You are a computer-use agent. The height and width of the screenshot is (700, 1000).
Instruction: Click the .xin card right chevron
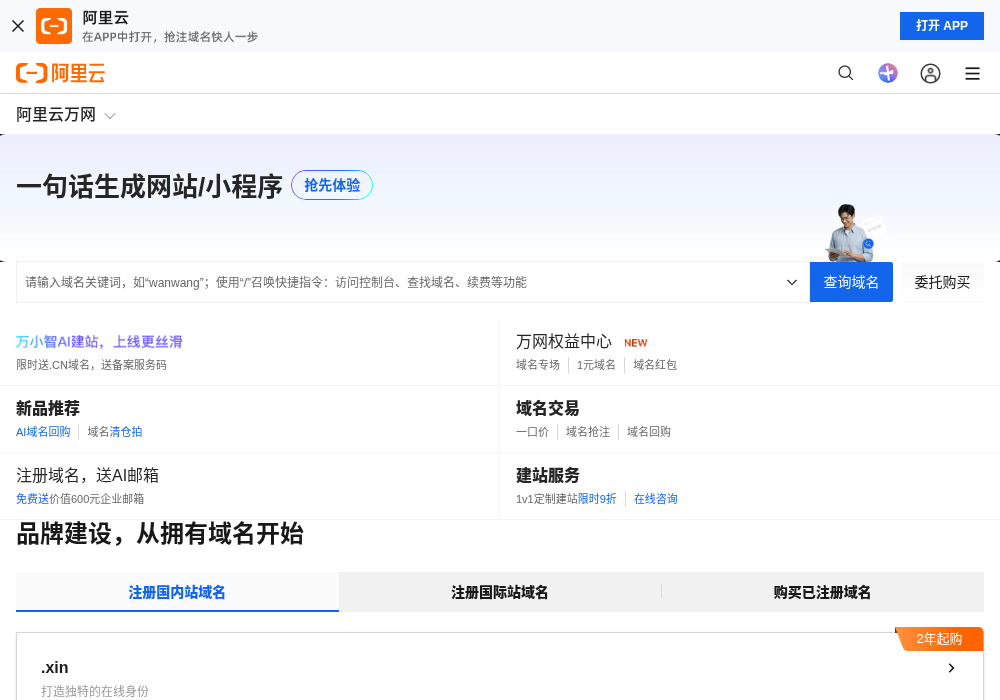coord(951,667)
